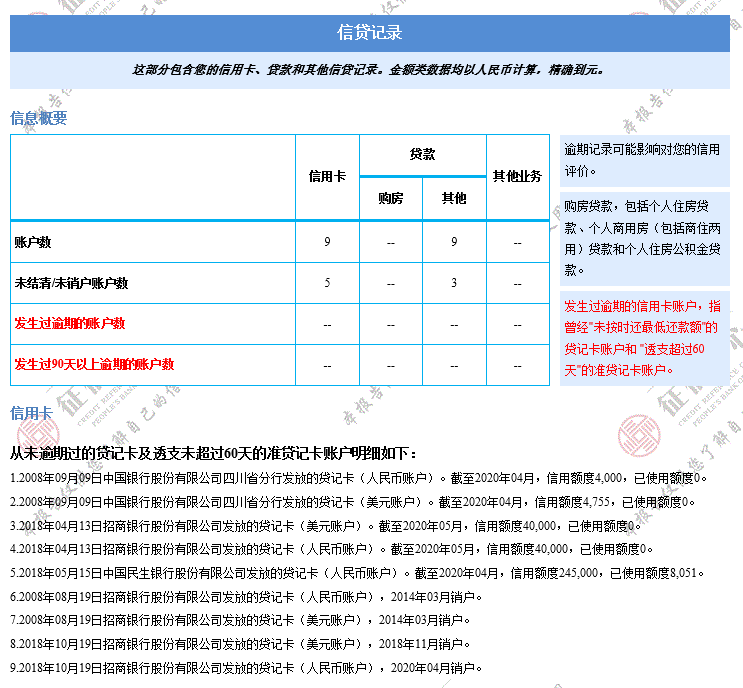Screen dimensions: 743x688
Task: Click the 其他 sub-column header
Action: tap(454, 198)
